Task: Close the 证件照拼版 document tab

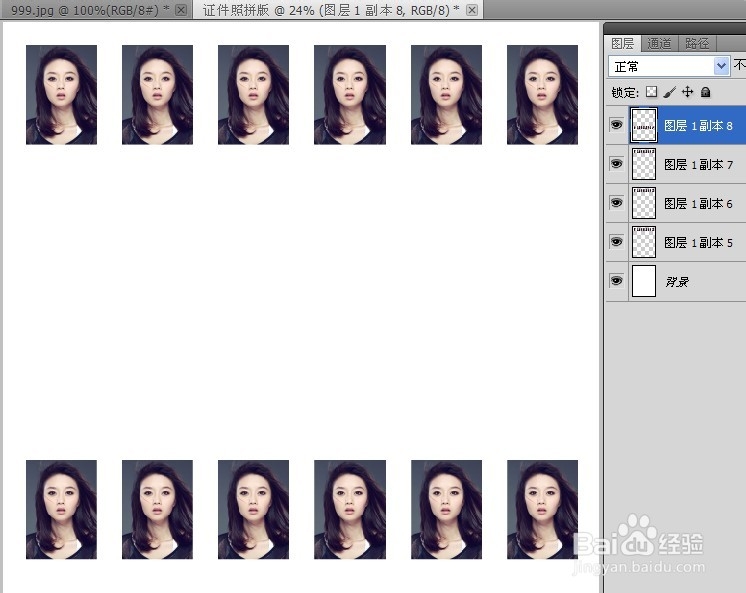Action: (x=472, y=10)
